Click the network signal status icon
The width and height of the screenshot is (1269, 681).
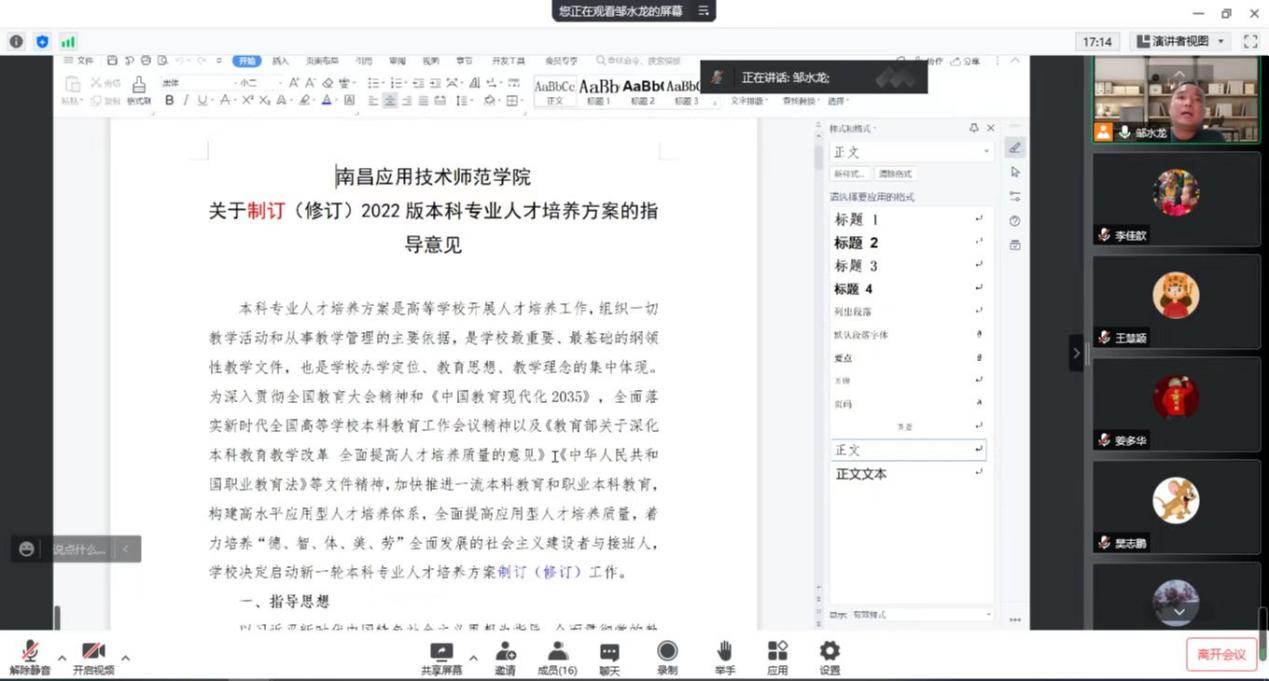click(68, 42)
